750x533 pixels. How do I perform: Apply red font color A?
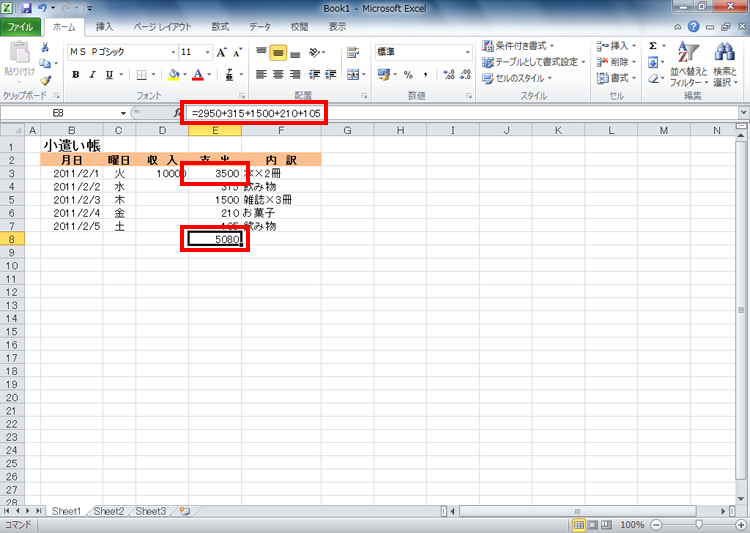198,75
